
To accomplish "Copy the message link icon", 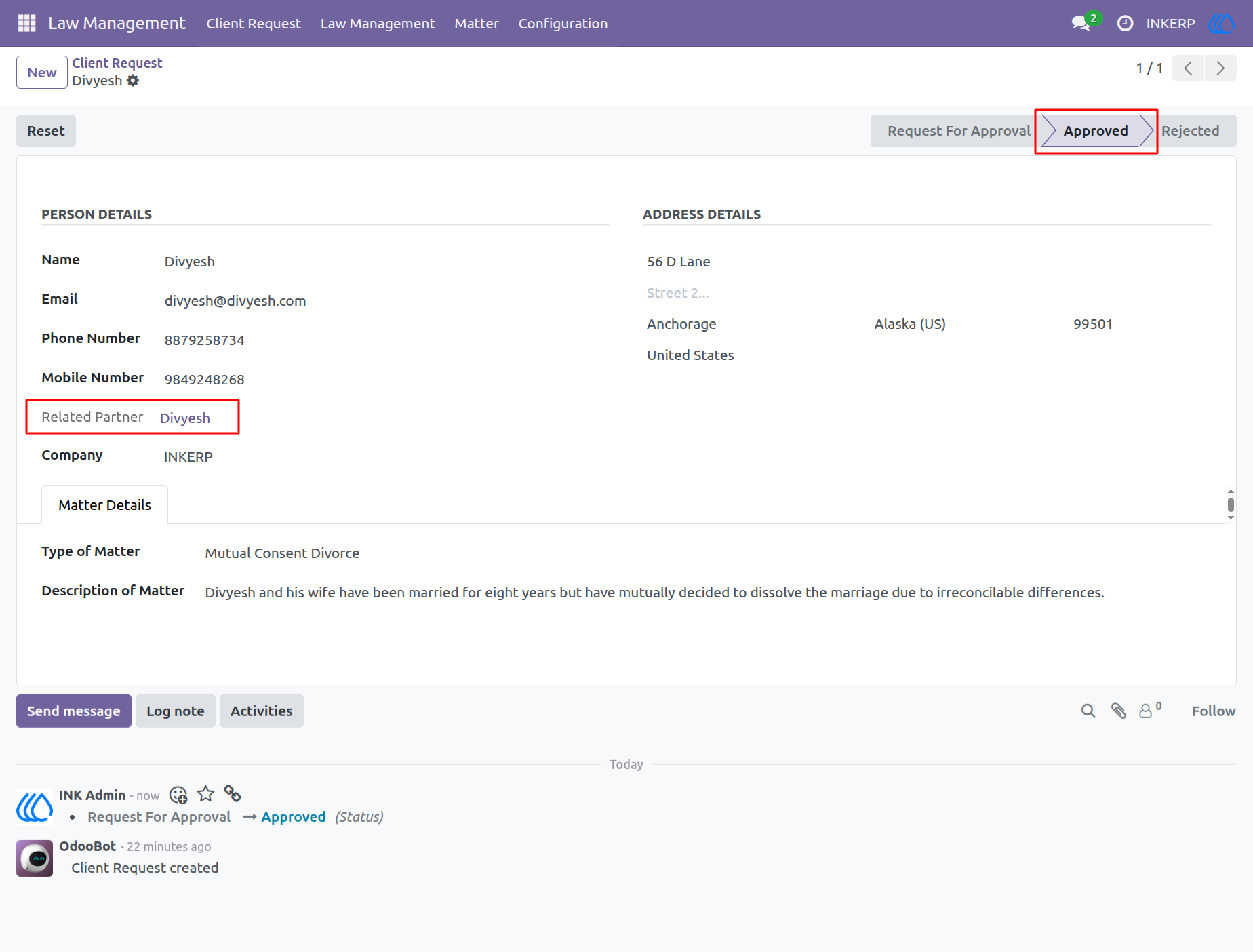I will pyautogui.click(x=233, y=793).
